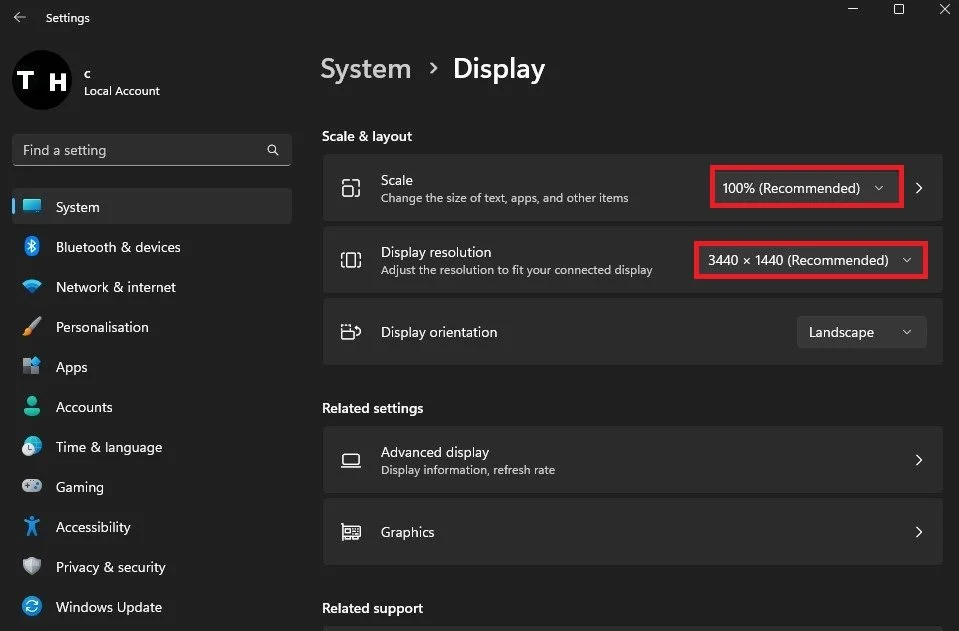The image size is (959, 631).
Task: Click the Bluetooth & devices icon
Action: click(x=32, y=246)
